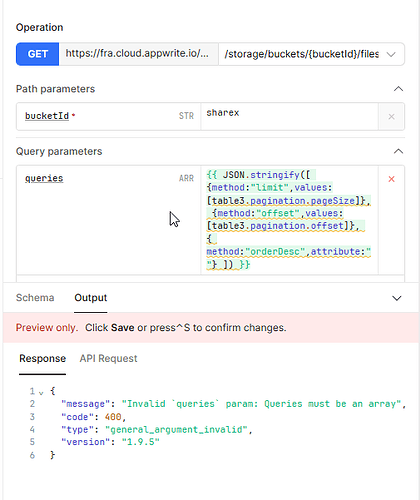This screenshot has width=420, height=500.
Task: Clear the bucketId parameter with gray X
Action: coord(391,117)
